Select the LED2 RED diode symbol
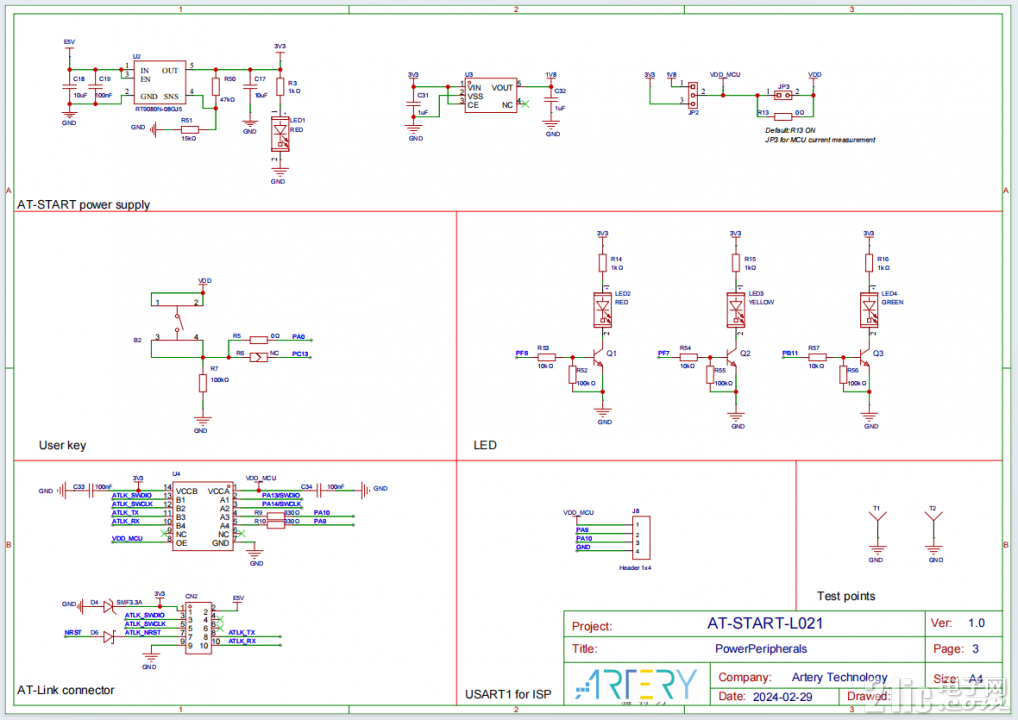The width and height of the screenshot is (1018, 720). tap(602, 309)
